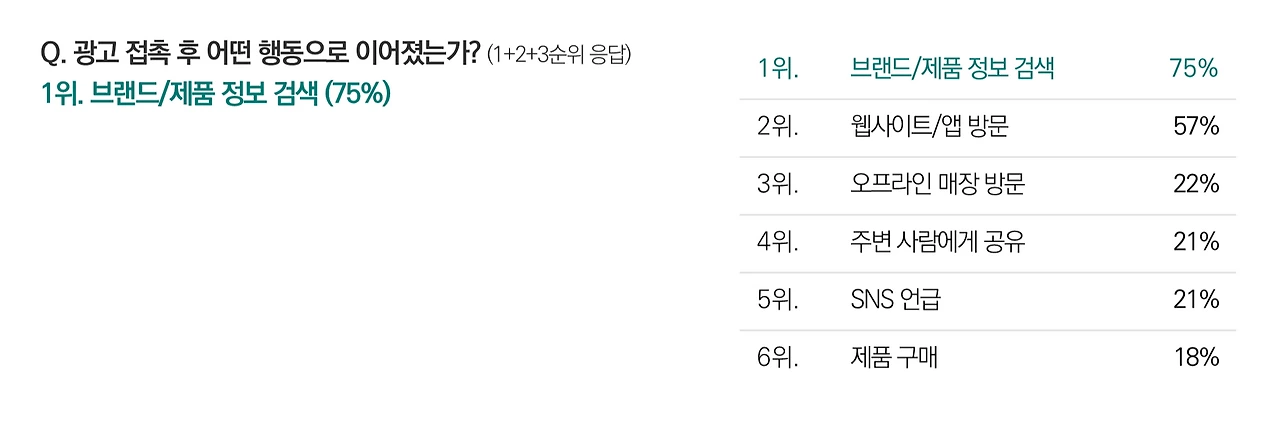Viewport: 1280px width, 428px height.
Task: Click the 제품 구매 row
Action: 987,358
